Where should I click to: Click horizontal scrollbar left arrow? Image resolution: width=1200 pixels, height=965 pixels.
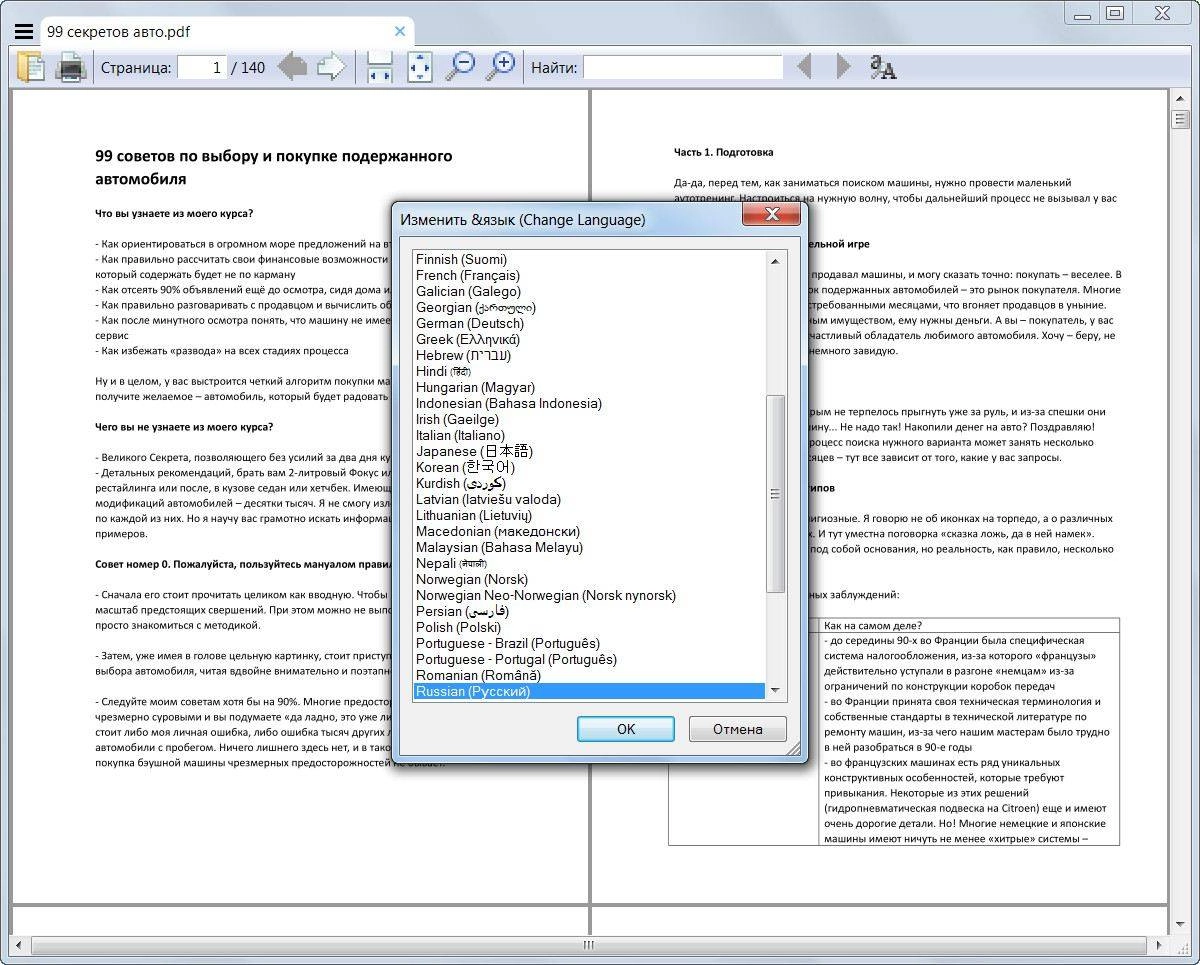[x=21, y=945]
